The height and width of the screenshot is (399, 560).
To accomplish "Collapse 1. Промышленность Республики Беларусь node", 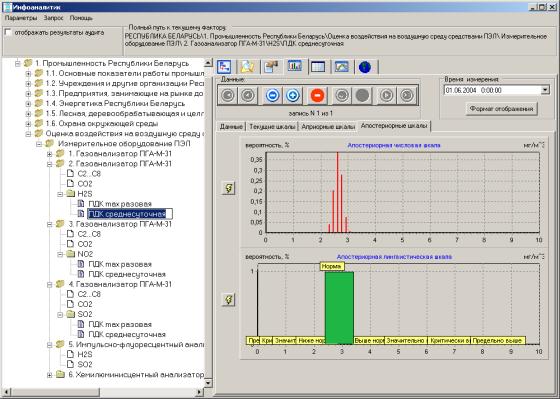I will (x=18, y=64).
